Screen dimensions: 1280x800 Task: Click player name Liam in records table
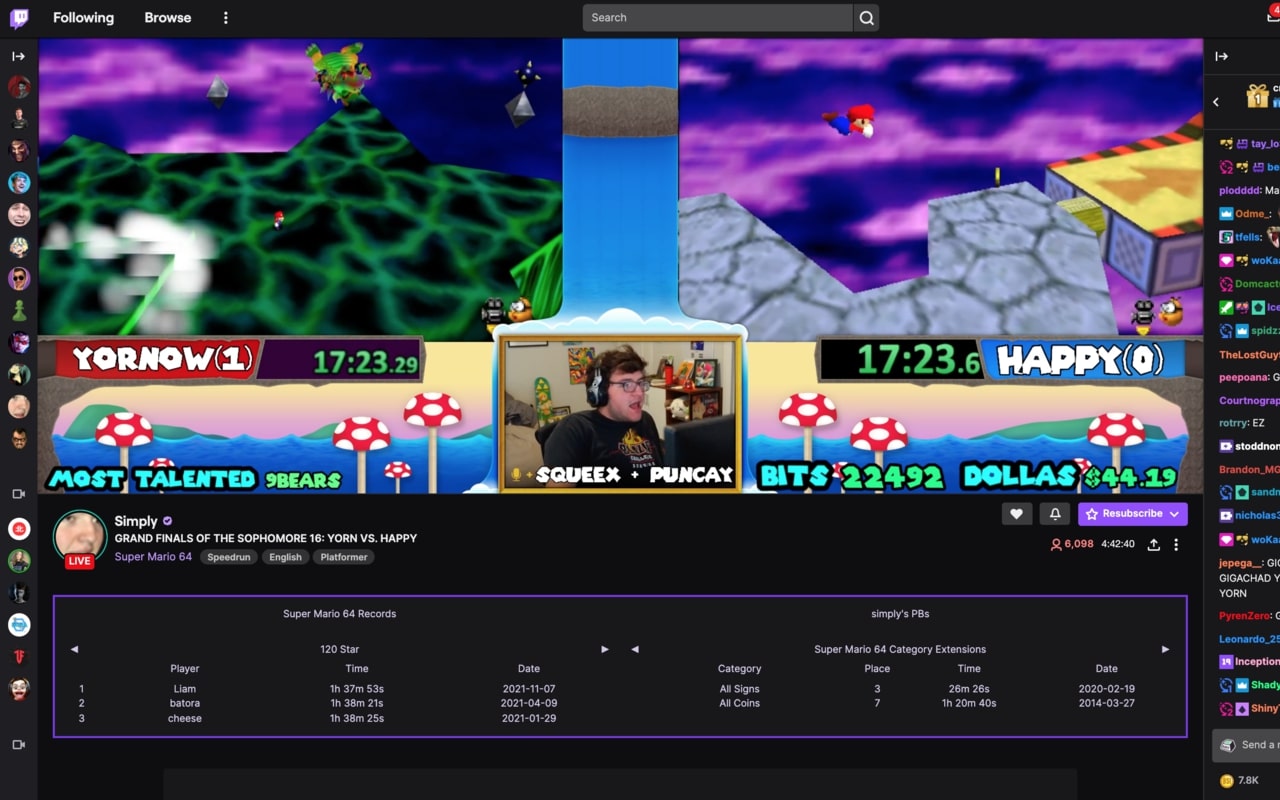(185, 689)
